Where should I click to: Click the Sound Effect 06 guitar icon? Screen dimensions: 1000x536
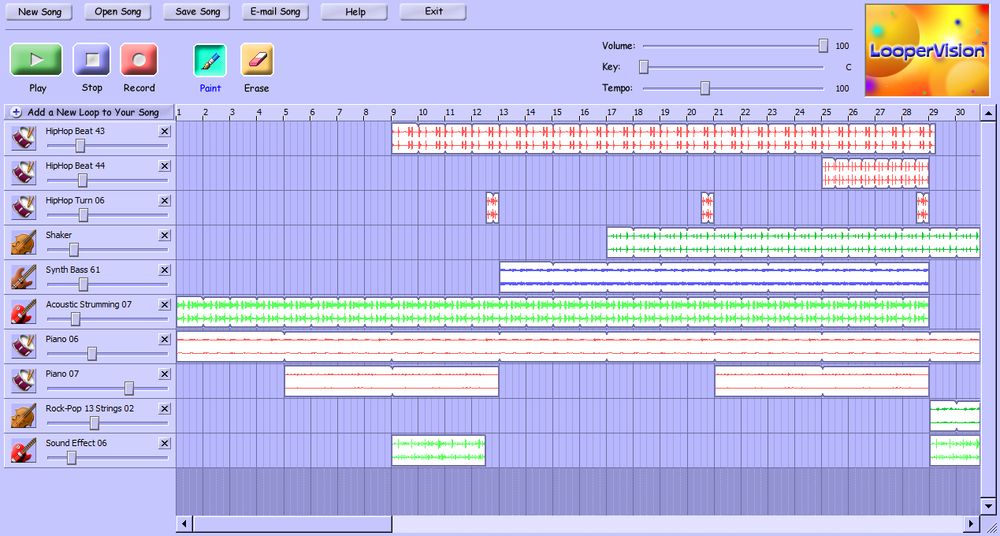(x=23, y=450)
